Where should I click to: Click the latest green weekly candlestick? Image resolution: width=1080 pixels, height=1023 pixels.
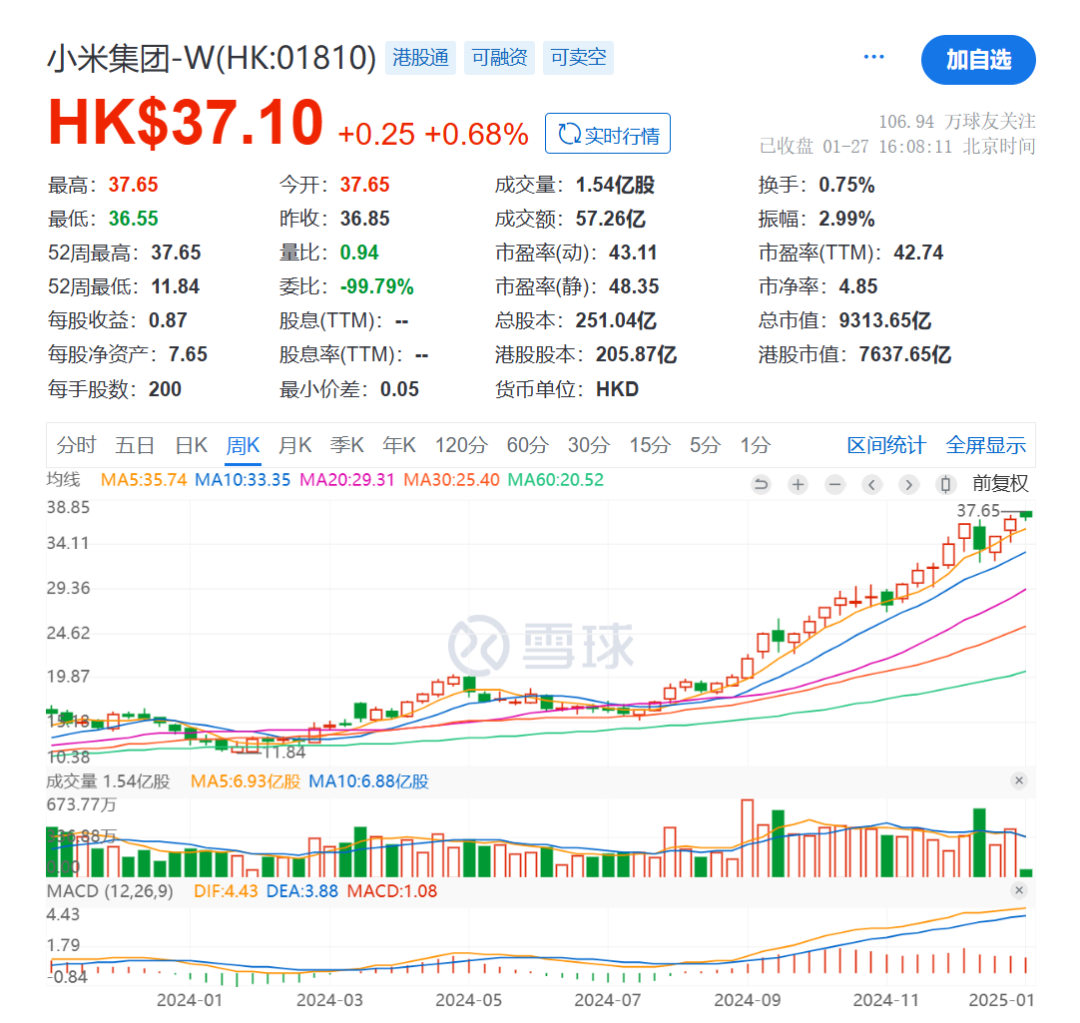(1026, 515)
